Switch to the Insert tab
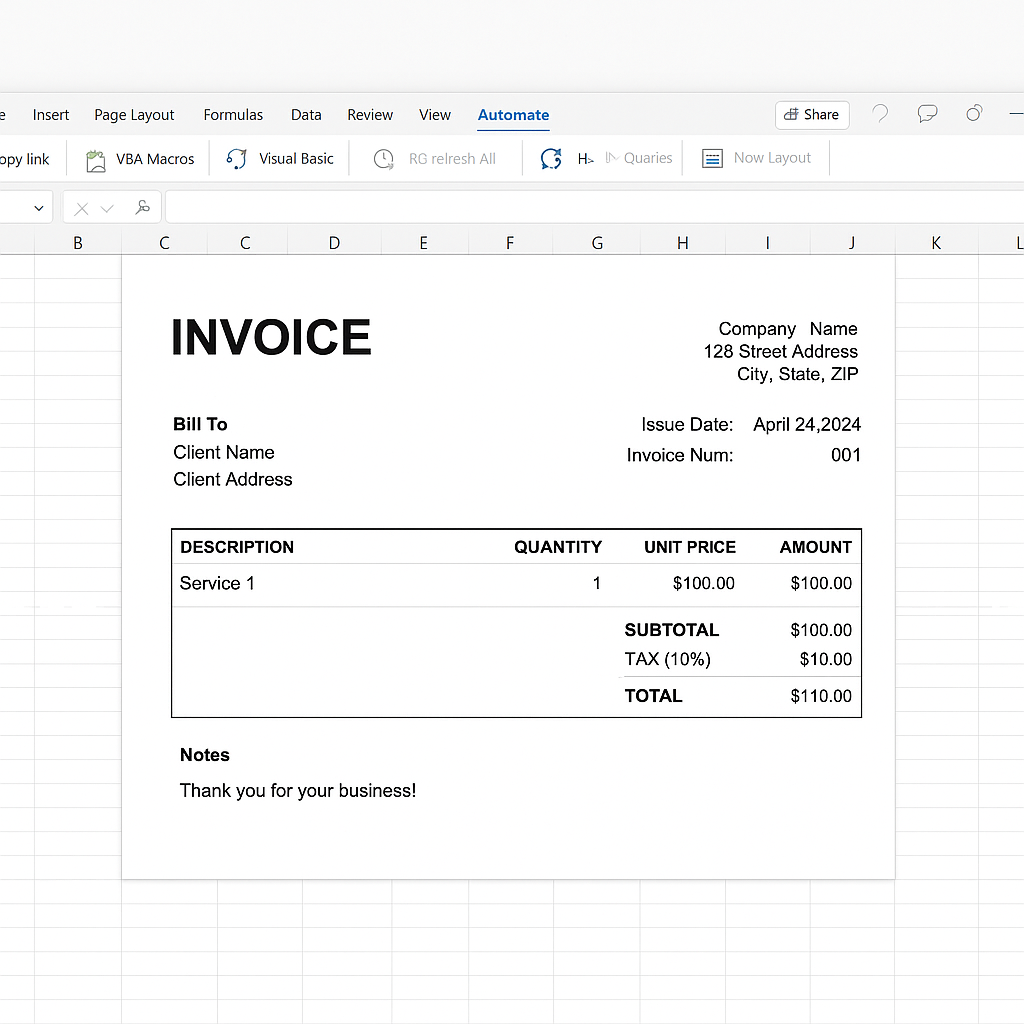 coord(51,115)
